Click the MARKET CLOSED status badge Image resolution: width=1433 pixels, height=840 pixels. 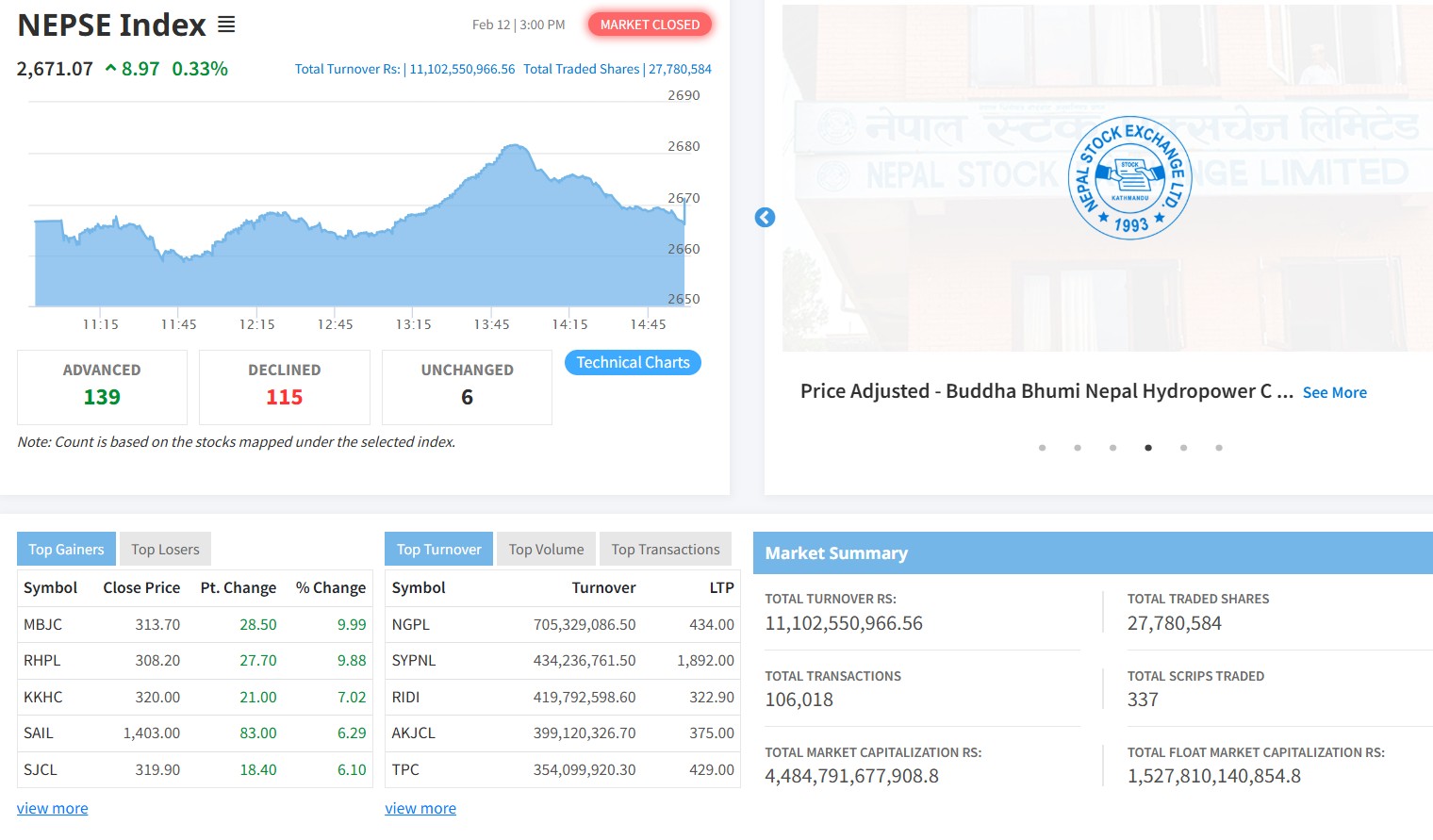click(x=650, y=25)
